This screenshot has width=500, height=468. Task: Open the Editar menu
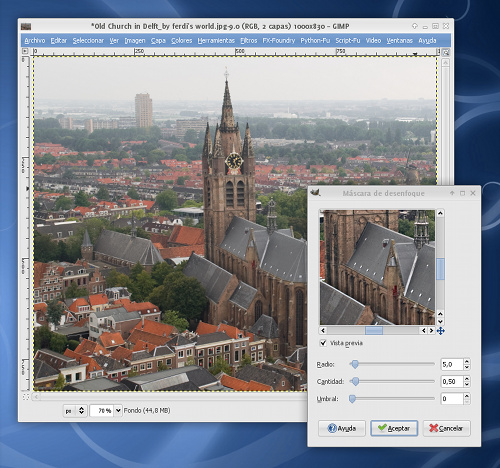click(x=59, y=40)
